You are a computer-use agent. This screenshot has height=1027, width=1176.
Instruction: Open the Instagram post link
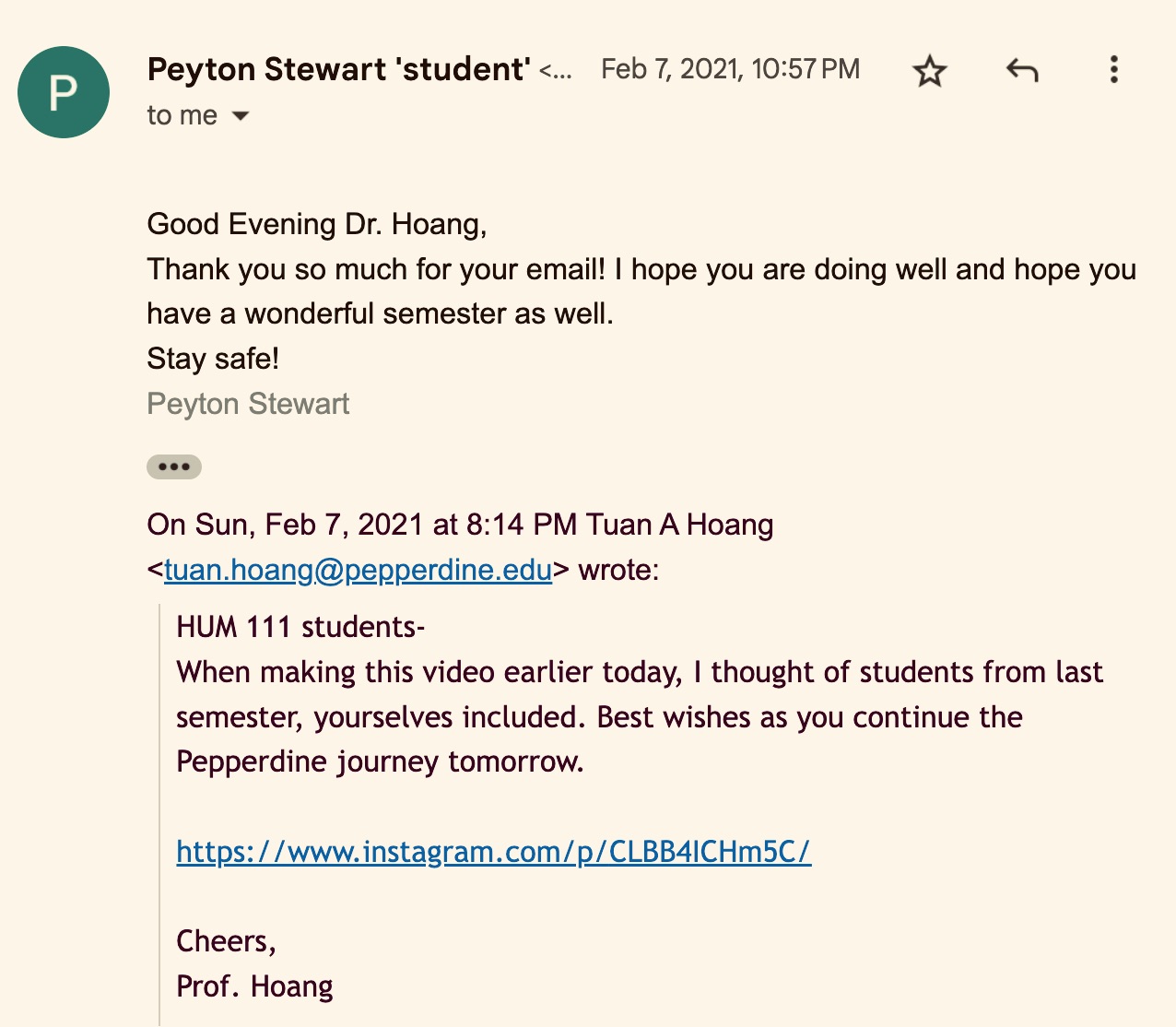pyautogui.click(x=493, y=851)
